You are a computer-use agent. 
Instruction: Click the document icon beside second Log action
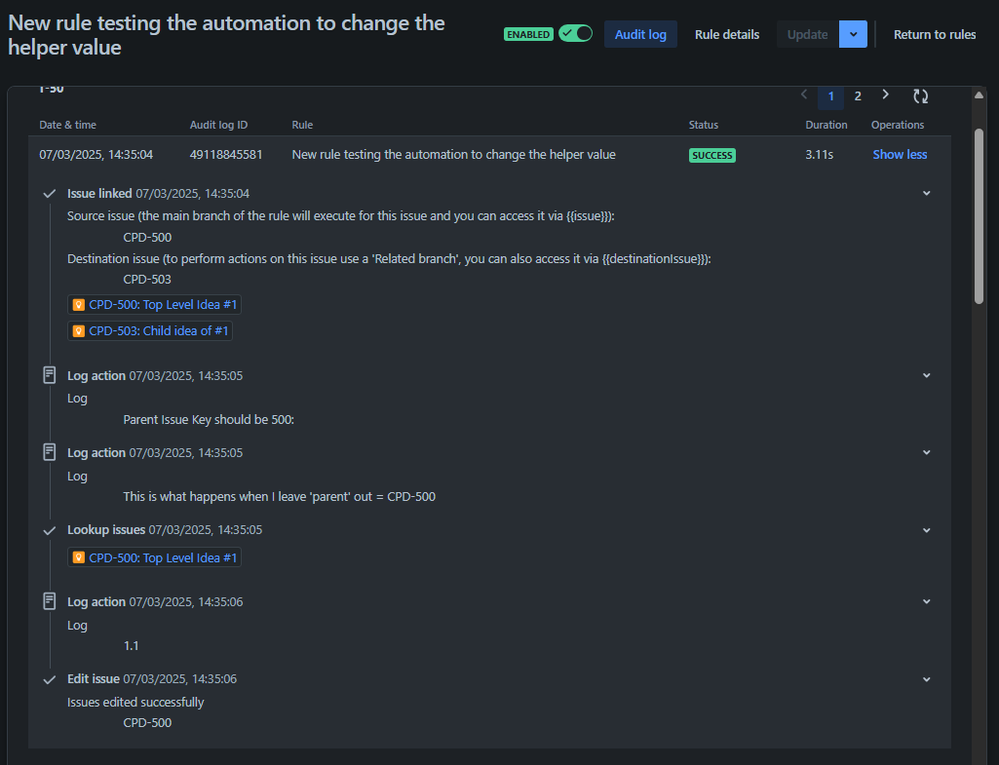tap(49, 452)
